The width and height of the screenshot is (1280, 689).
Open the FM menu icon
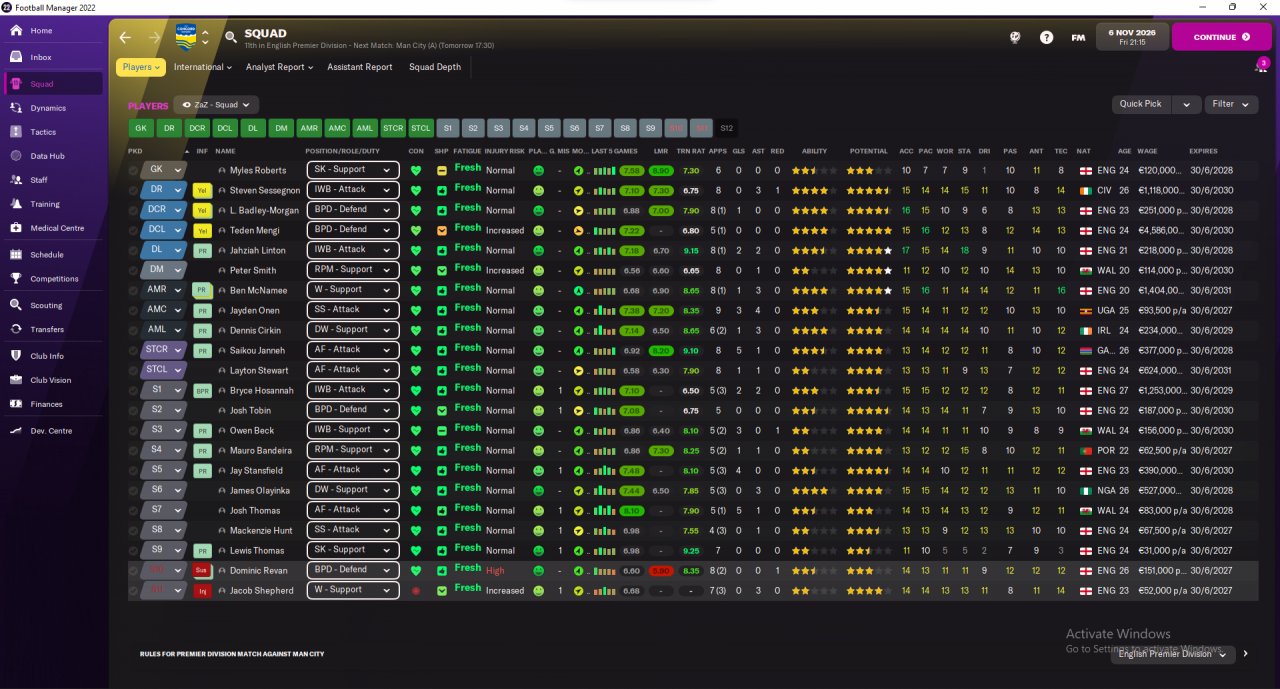(x=1078, y=37)
